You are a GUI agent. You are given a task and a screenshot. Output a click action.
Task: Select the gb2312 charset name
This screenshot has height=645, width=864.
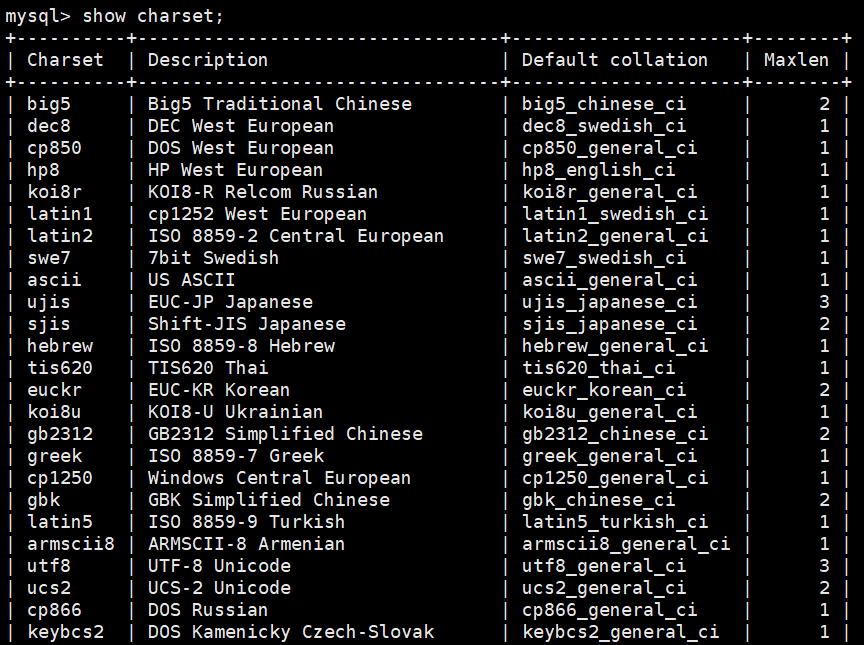(60, 434)
